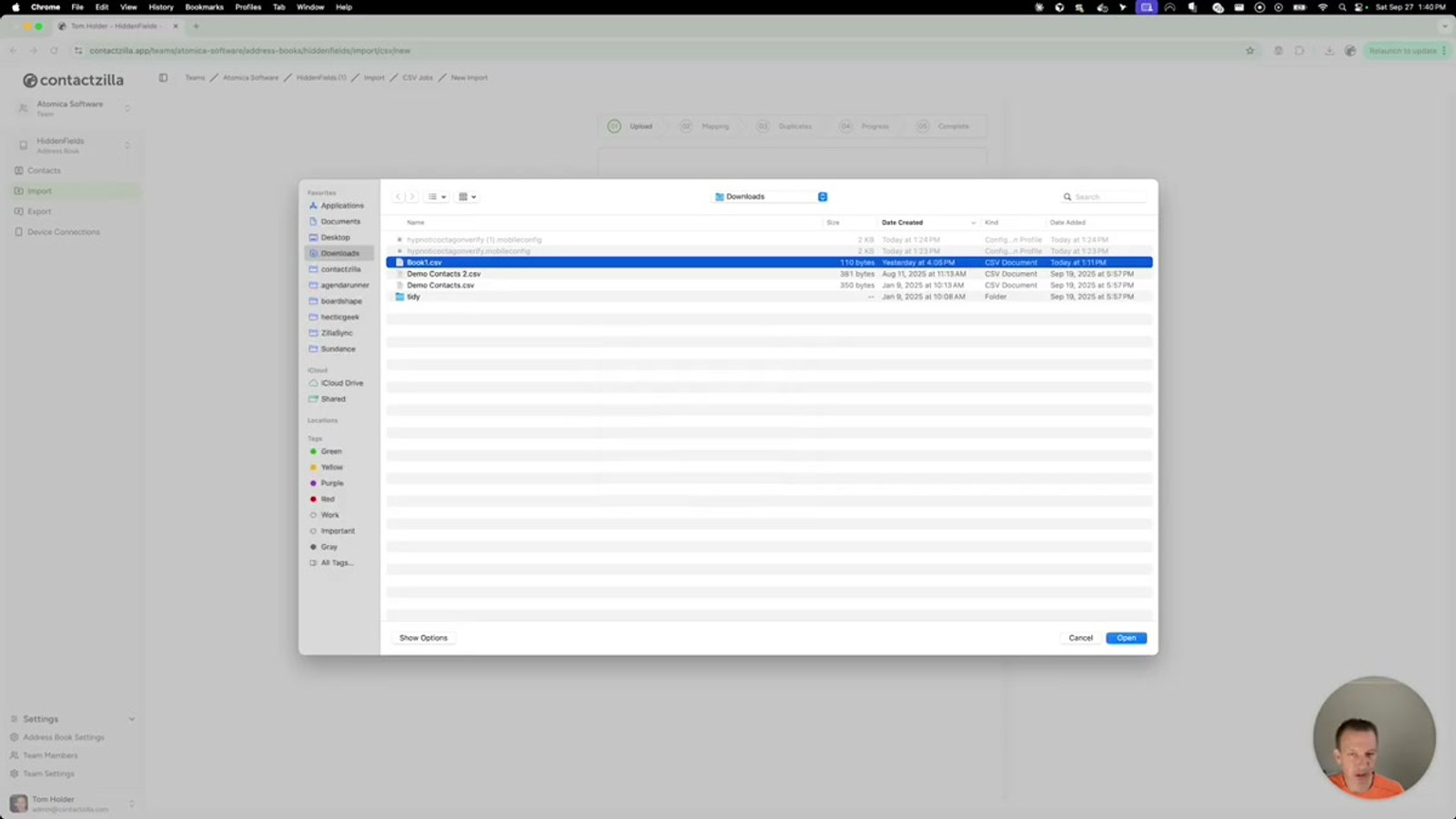1456x819 pixels.
Task: Sort files by Name column
Action: click(x=415, y=222)
